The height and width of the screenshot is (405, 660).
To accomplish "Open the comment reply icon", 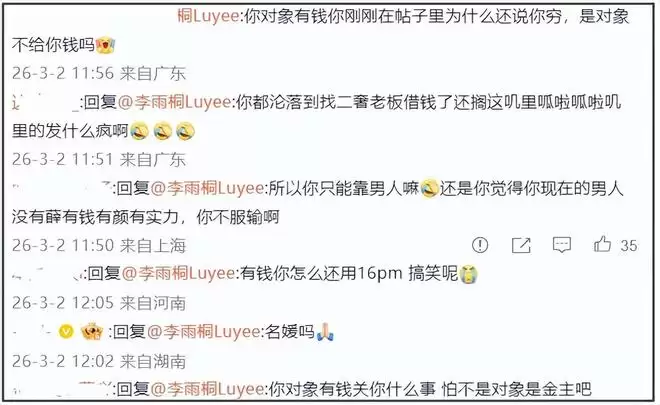I will coord(562,245).
